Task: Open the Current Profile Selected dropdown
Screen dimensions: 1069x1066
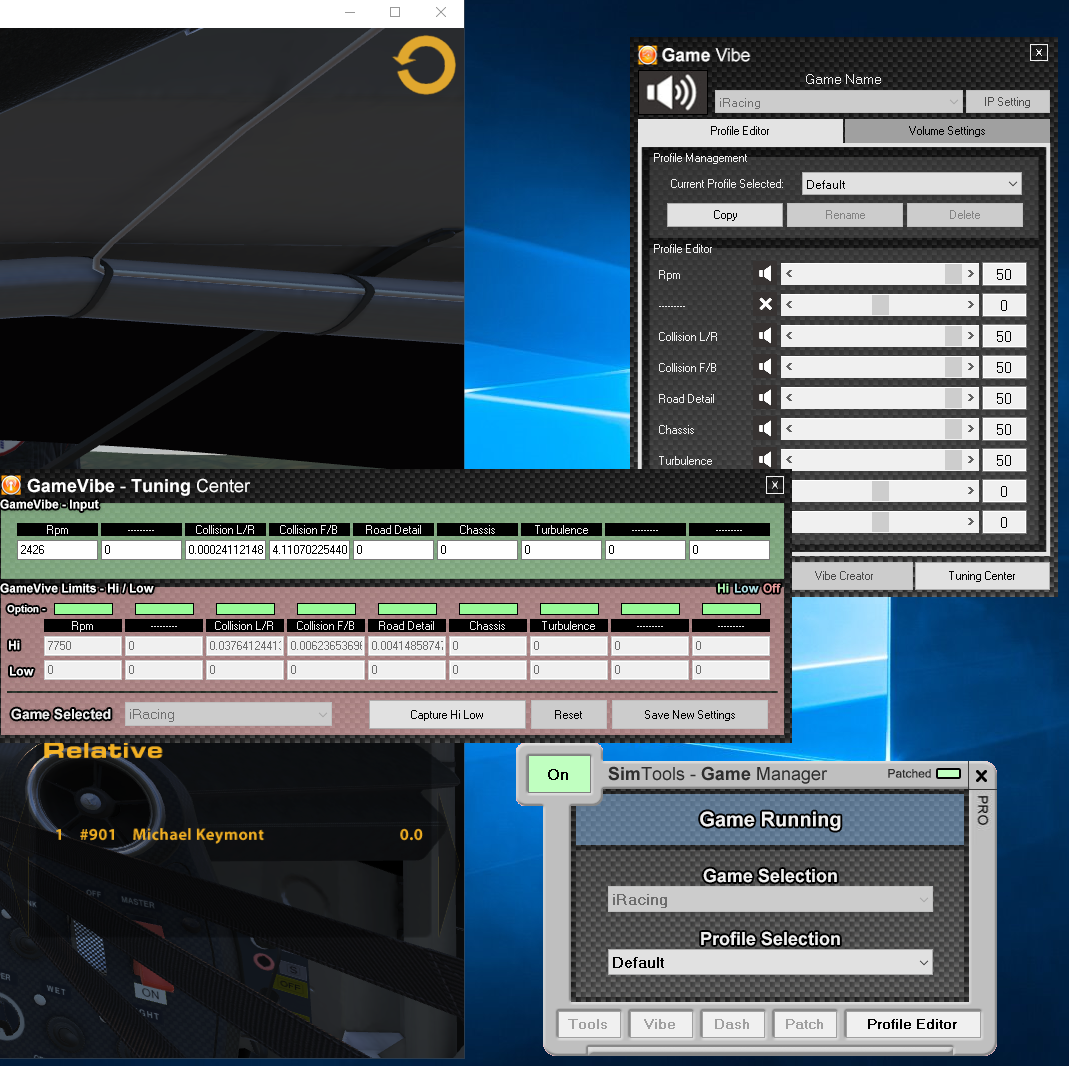Action: tap(912, 184)
